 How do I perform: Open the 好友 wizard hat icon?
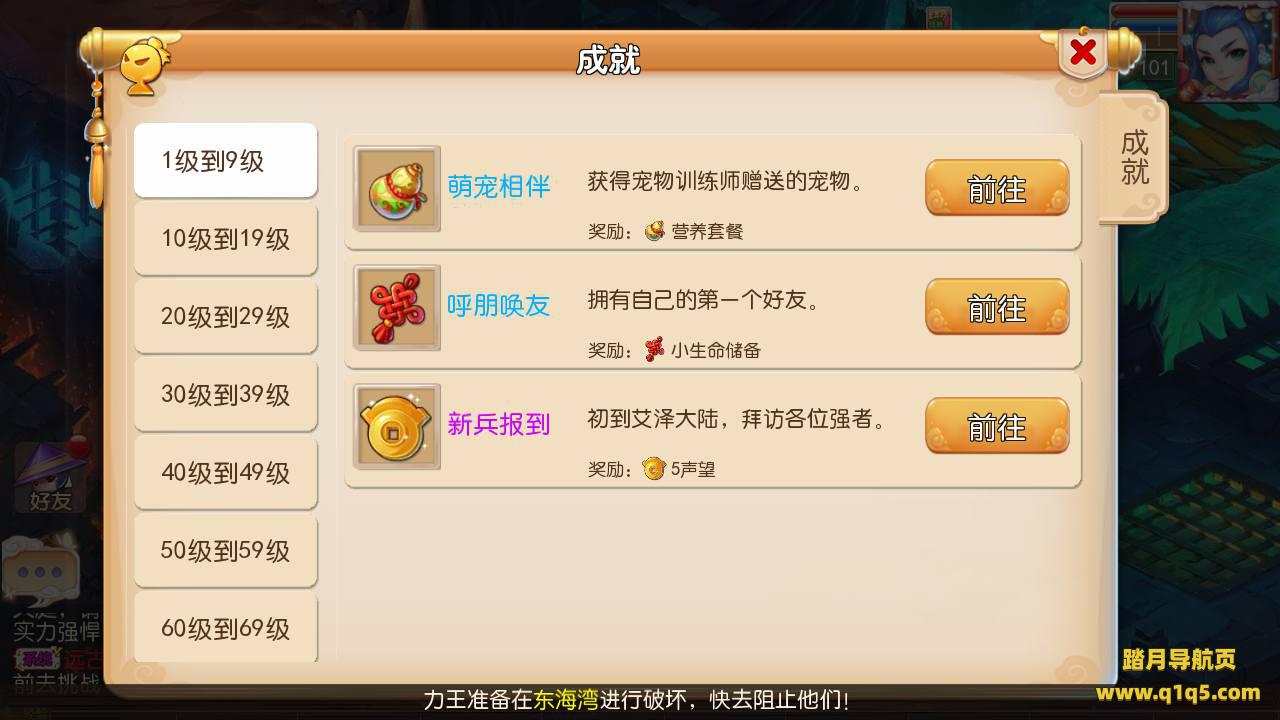pyautogui.click(x=49, y=477)
